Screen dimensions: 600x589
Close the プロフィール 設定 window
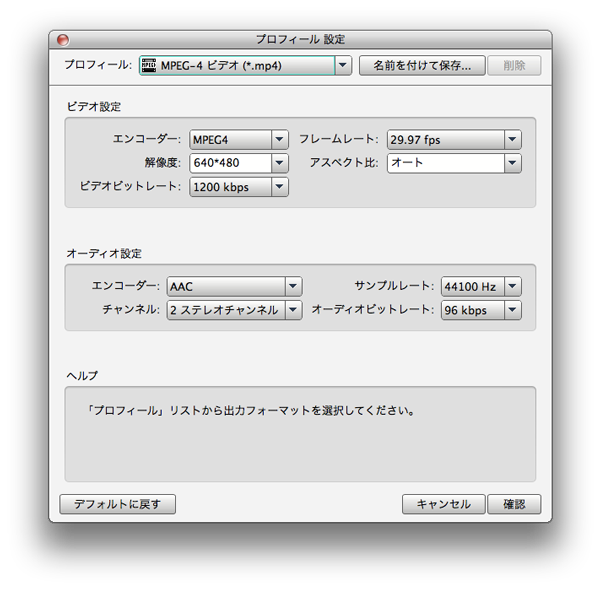[x=63, y=39]
